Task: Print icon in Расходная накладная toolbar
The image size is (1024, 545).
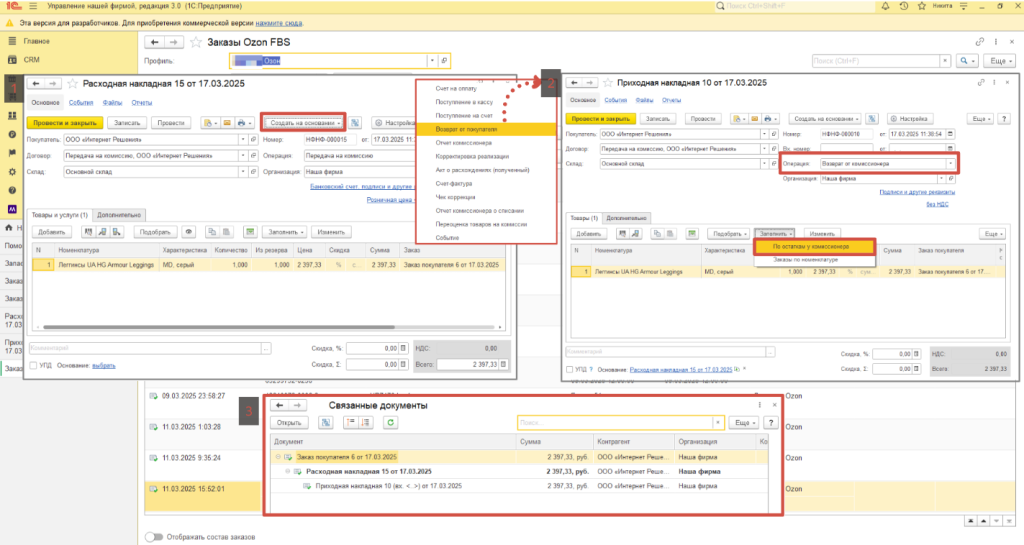Action: [x=244, y=123]
